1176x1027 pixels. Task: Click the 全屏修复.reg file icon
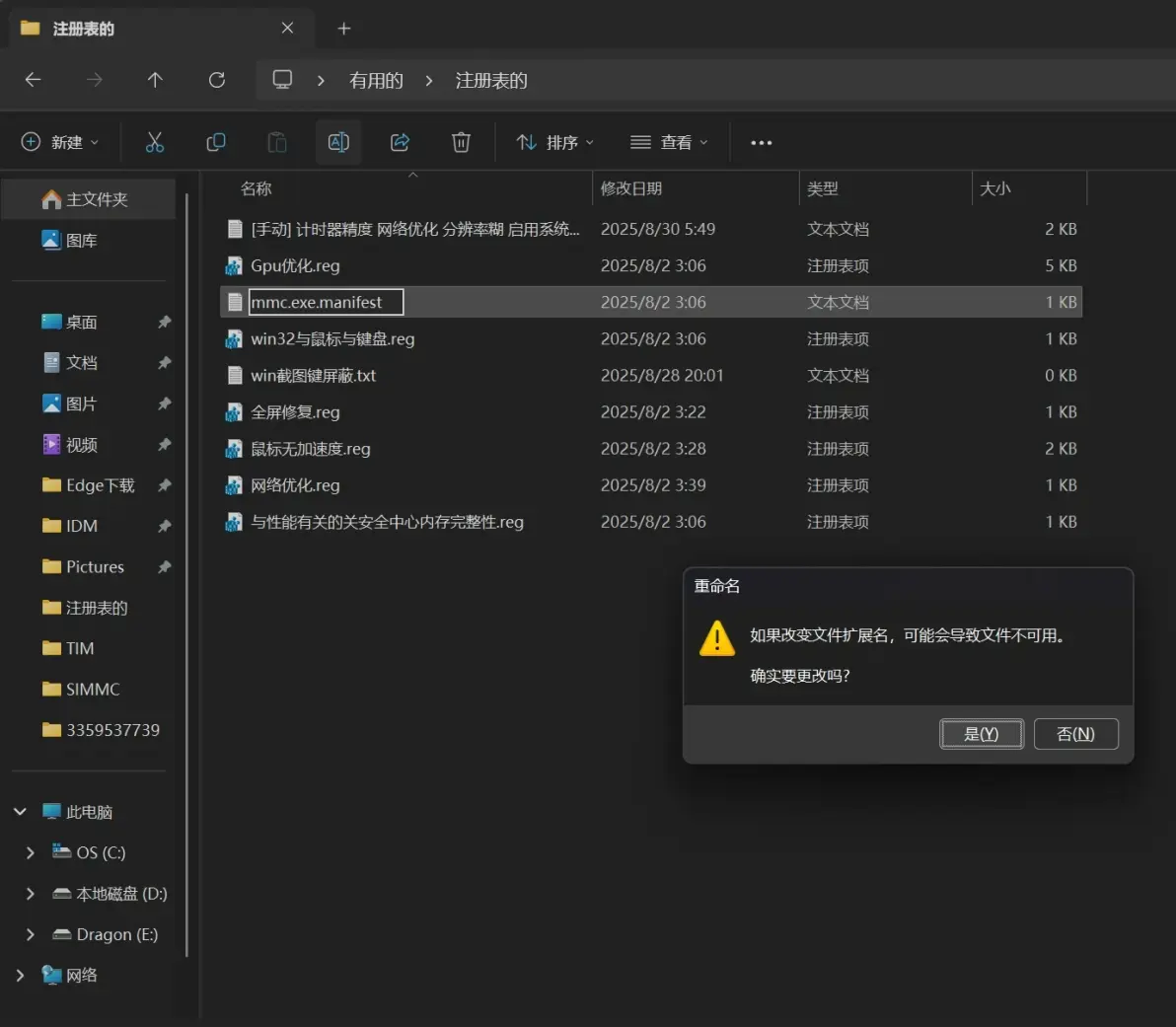click(x=234, y=411)
